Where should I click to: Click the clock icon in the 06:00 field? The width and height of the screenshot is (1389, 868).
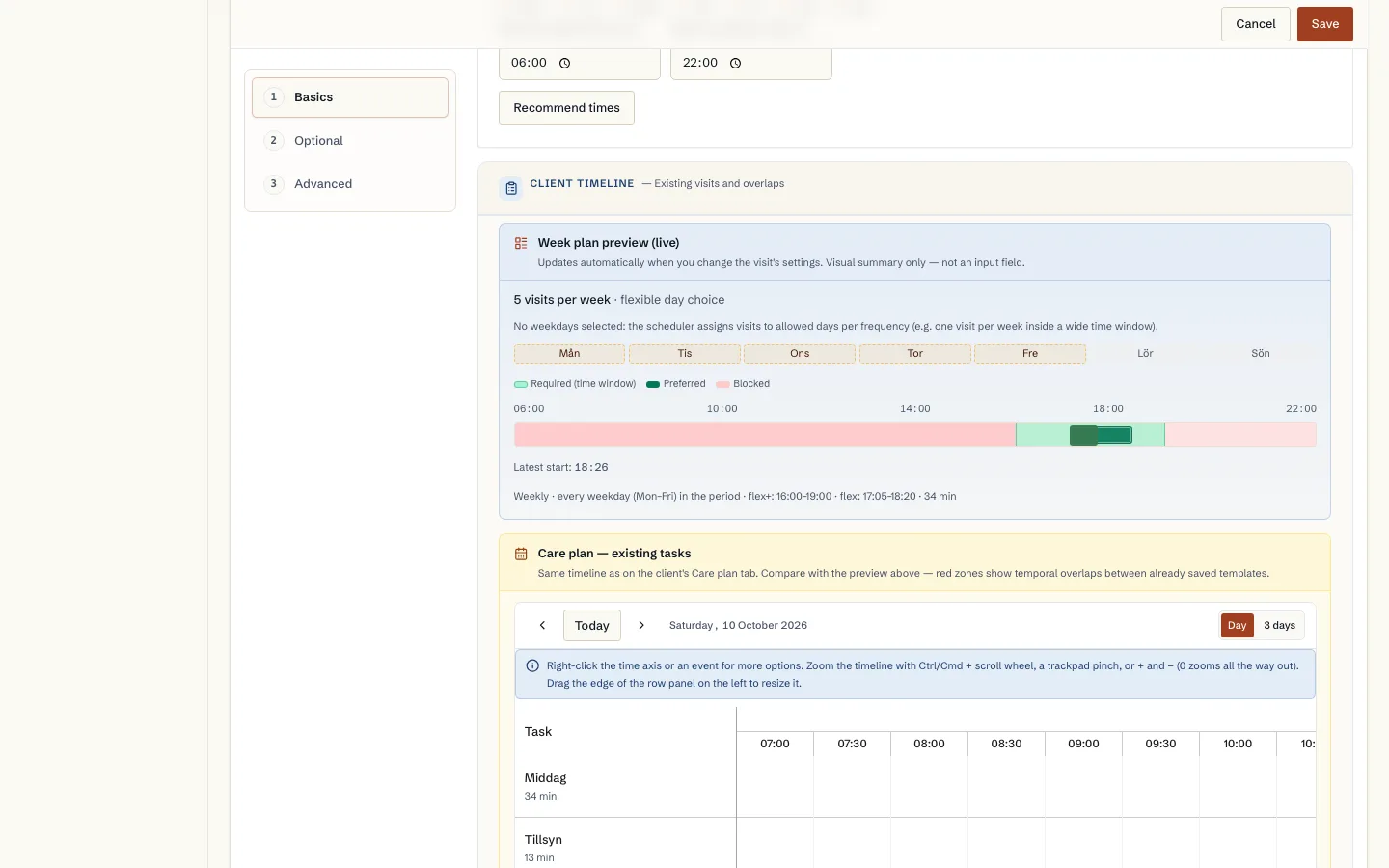[x=565, y=64]
